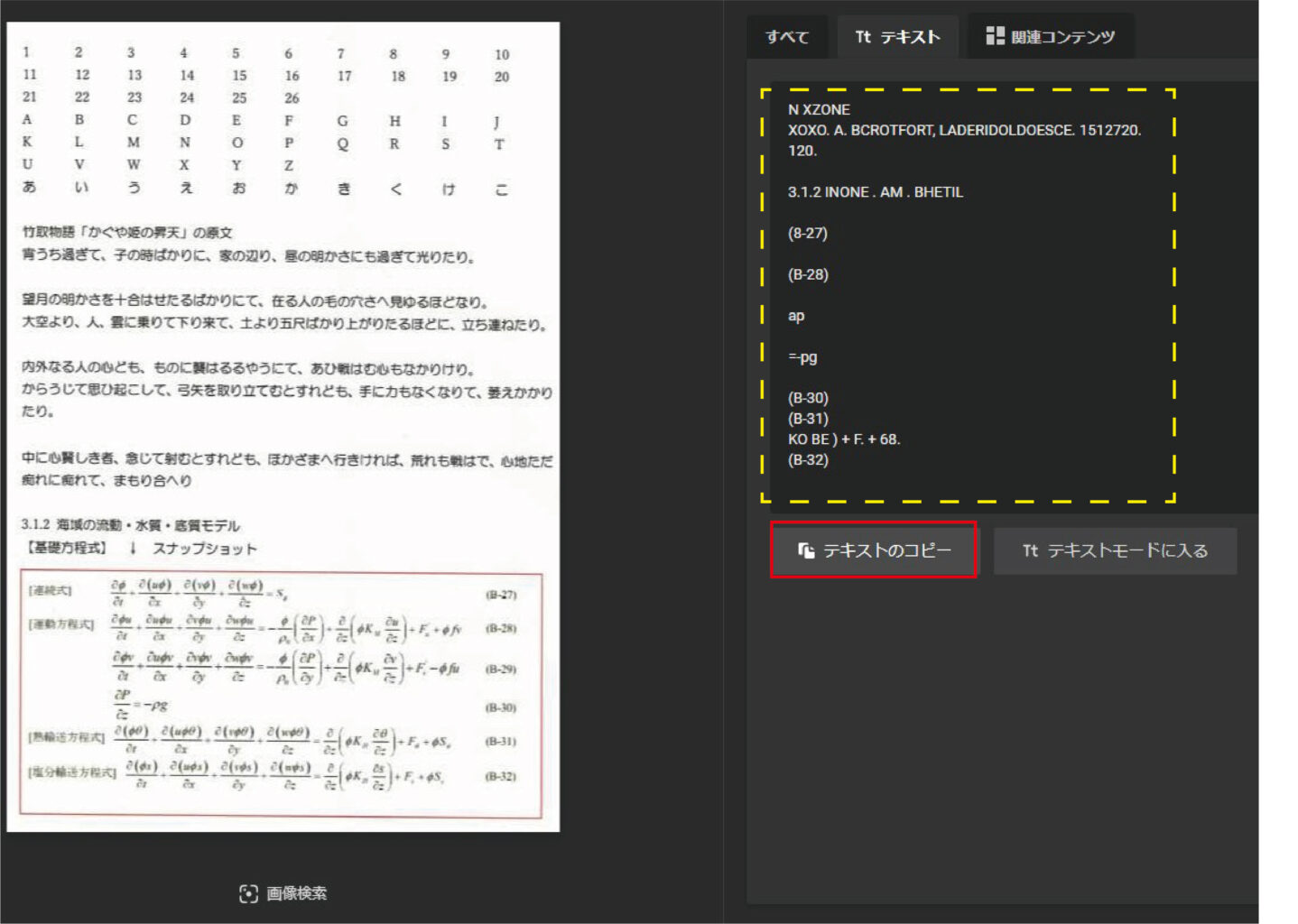
Task: Select the テキスト tab label
Action: (x=910, y=37)
